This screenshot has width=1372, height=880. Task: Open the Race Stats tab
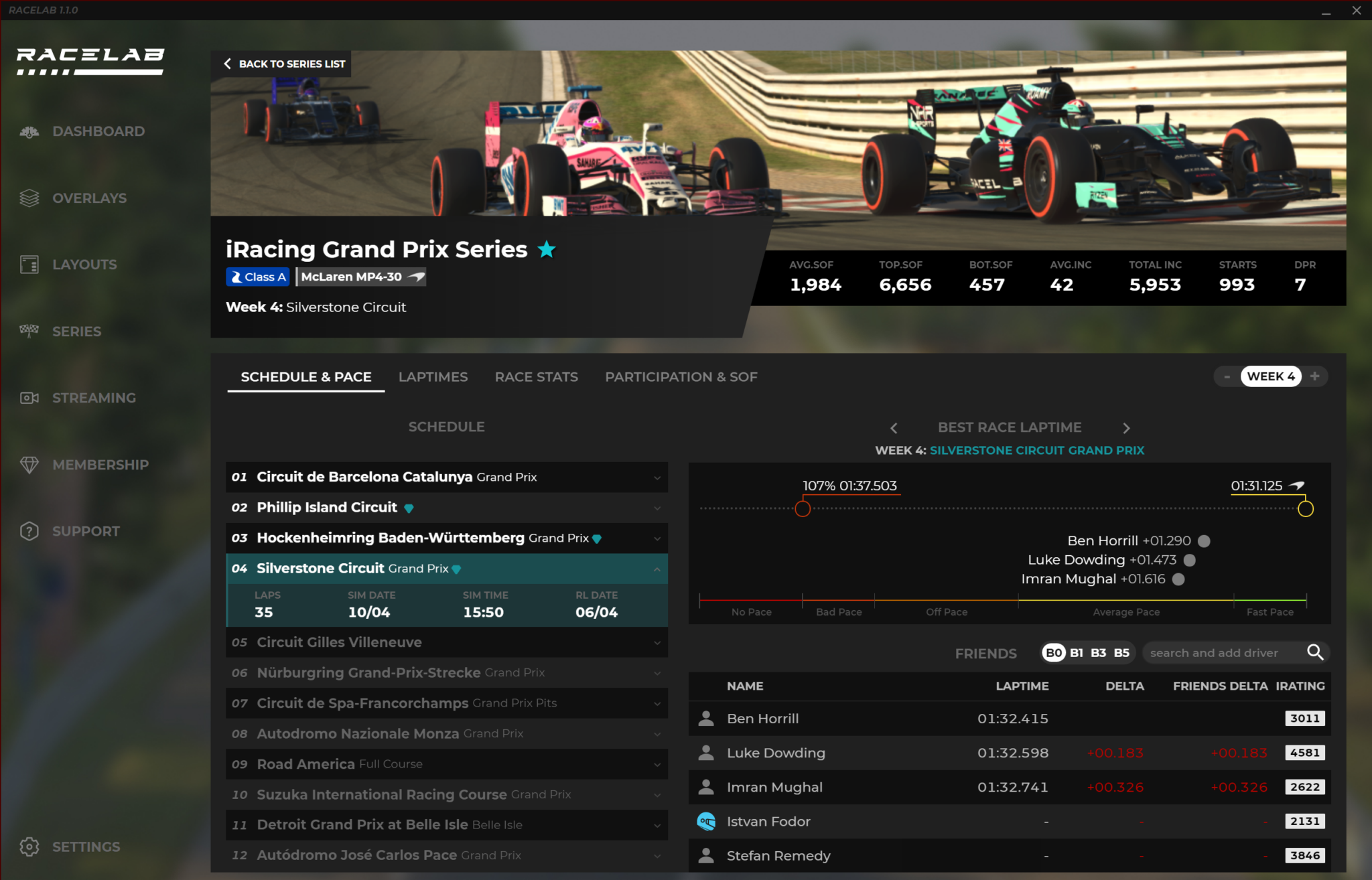coord(536,376)
